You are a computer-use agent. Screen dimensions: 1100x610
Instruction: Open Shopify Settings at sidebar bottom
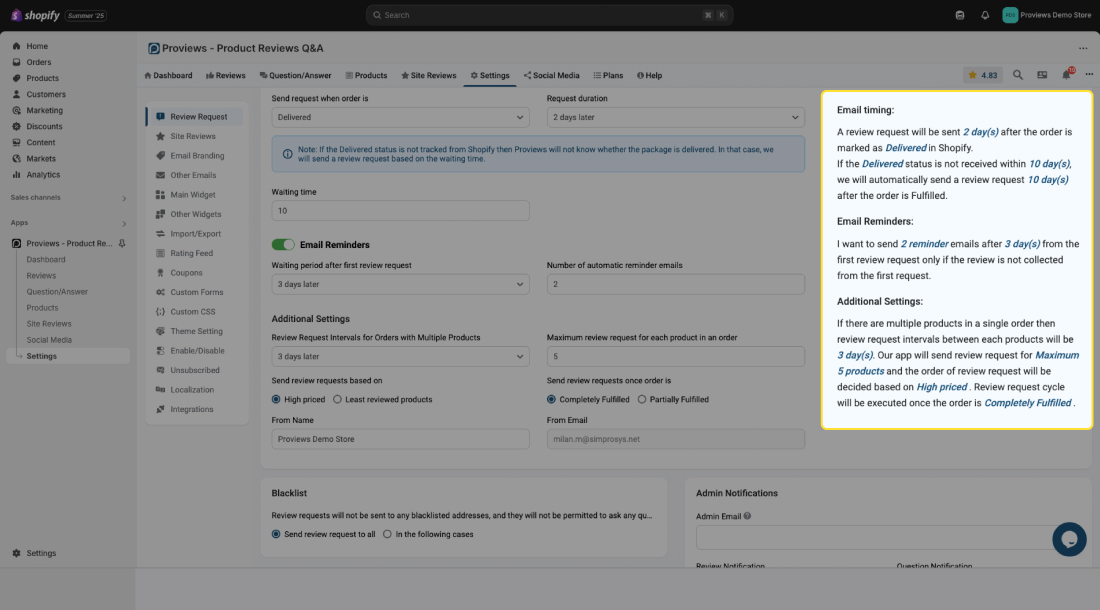pyautogui.click(x=41, y=553)
